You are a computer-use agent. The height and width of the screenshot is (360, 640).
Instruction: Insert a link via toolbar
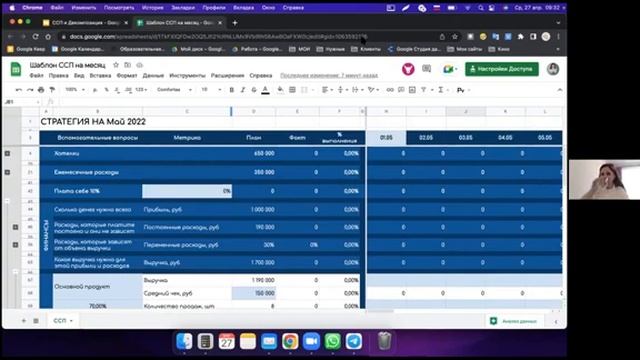coord(390,90)
